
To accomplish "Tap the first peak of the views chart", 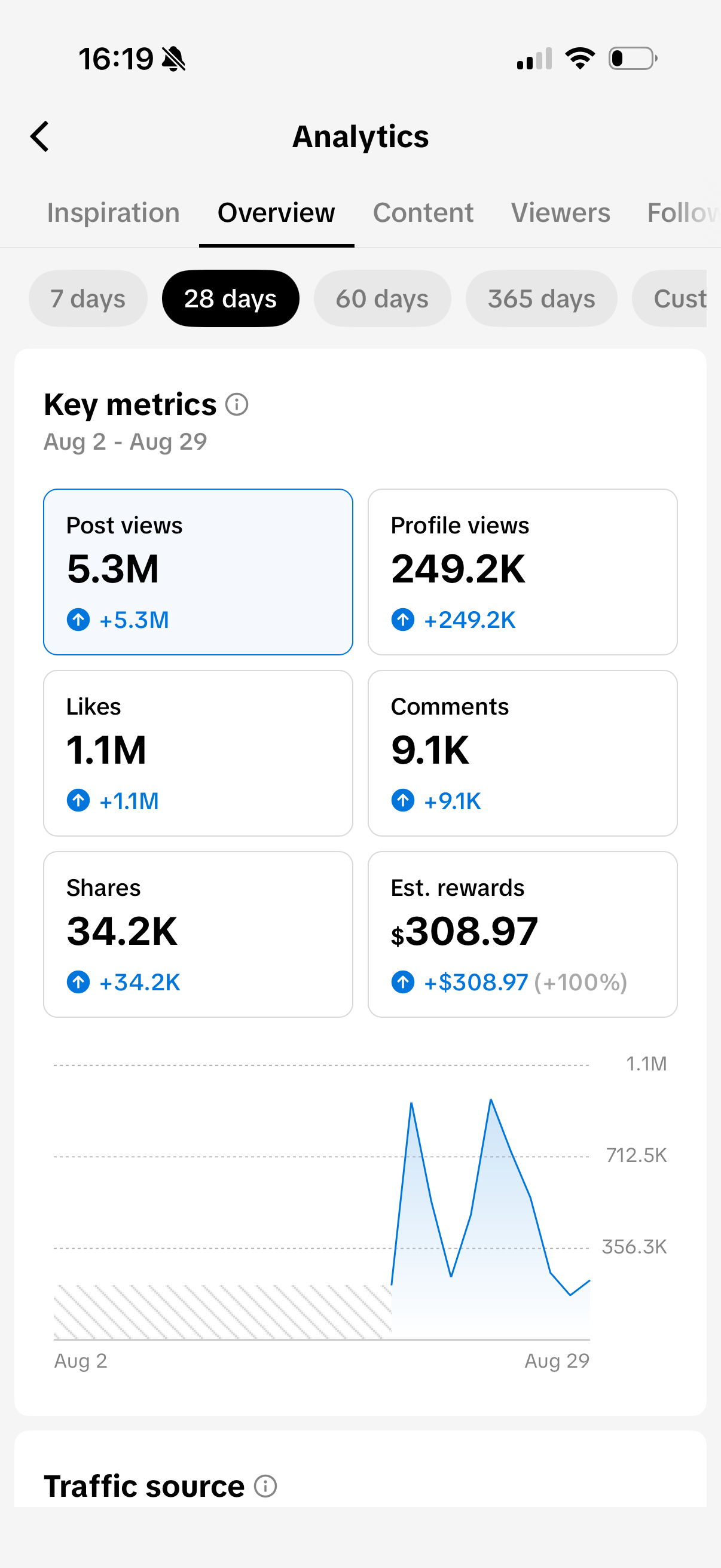I will pyautogui.click(x=411, y=1103).
